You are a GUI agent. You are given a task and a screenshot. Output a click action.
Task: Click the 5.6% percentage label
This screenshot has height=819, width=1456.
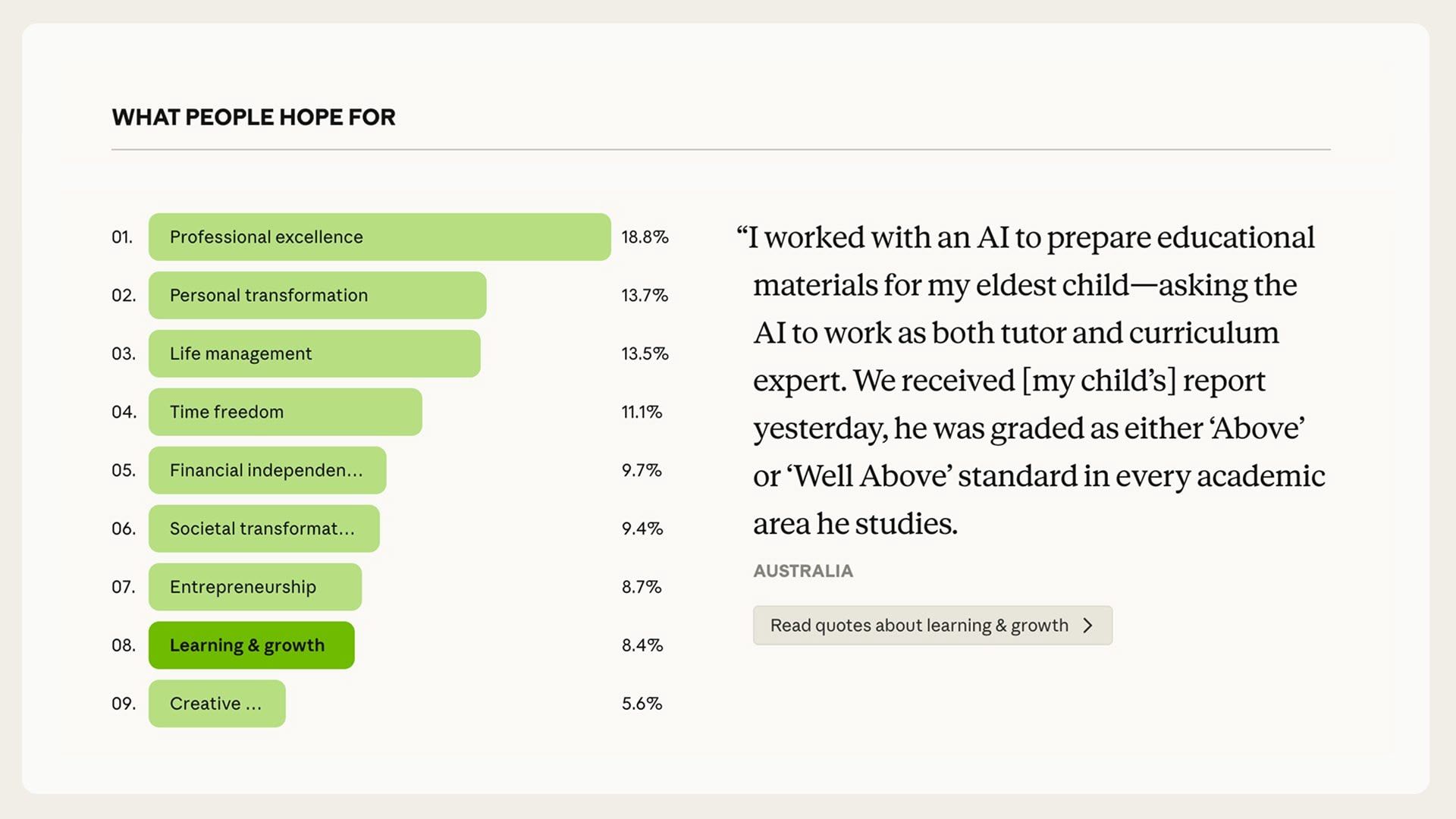642,704
